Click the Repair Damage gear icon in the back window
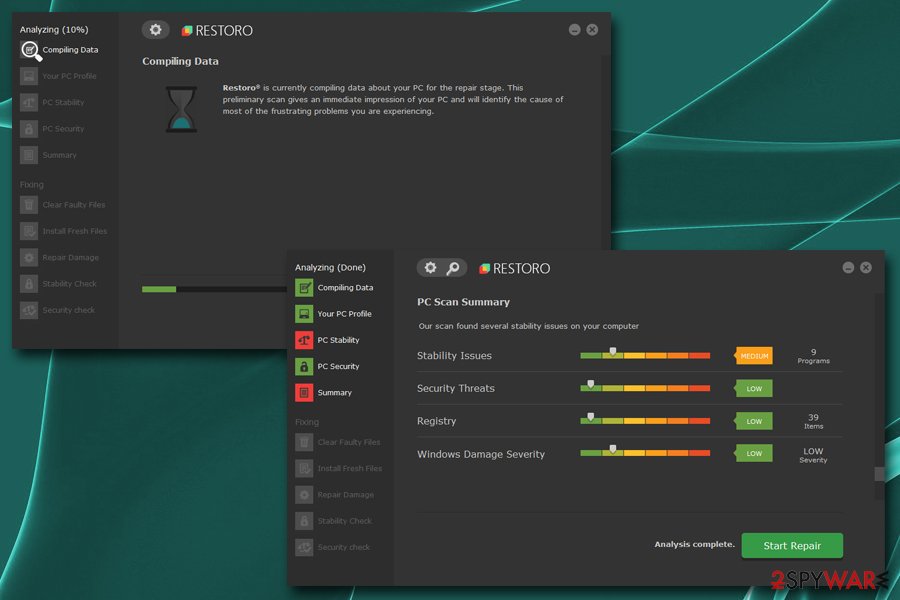Image resolution: width=900 pixels, height=600 pixels. tap(29, 257)
